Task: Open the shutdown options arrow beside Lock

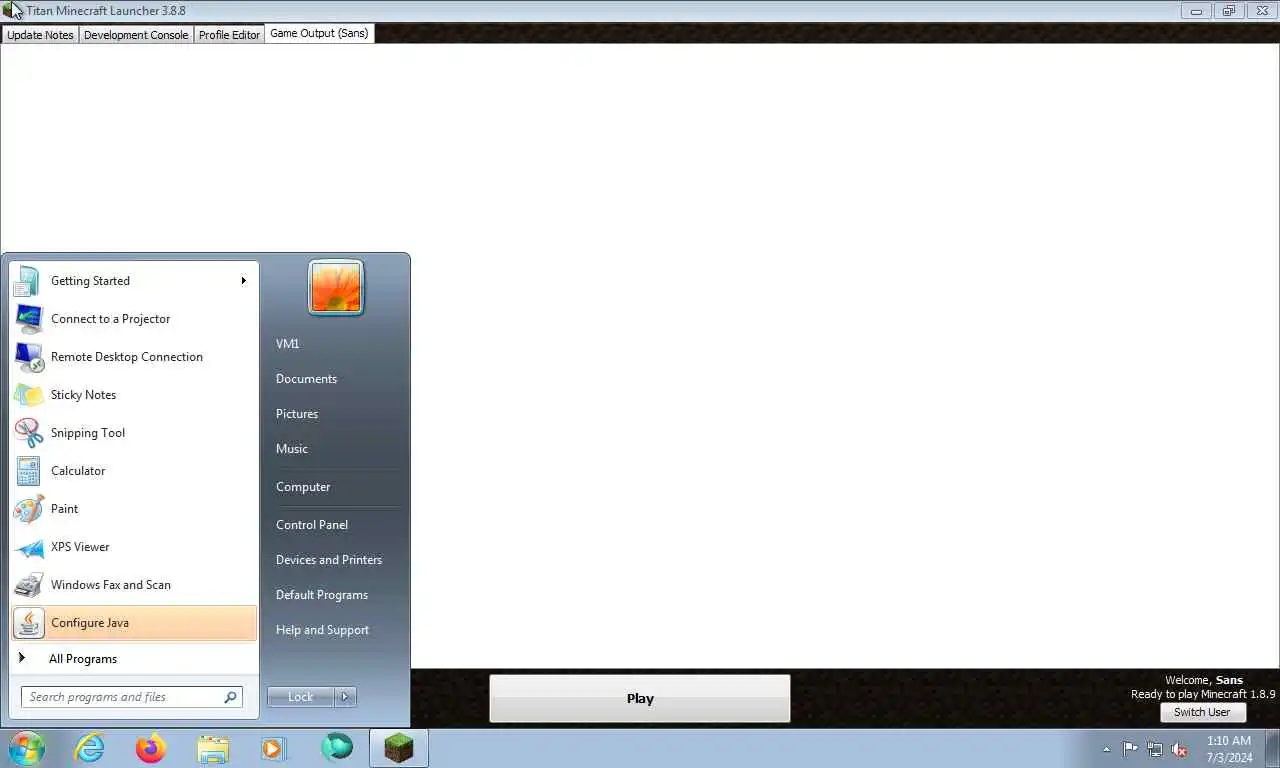Action: tap(345, 697)
